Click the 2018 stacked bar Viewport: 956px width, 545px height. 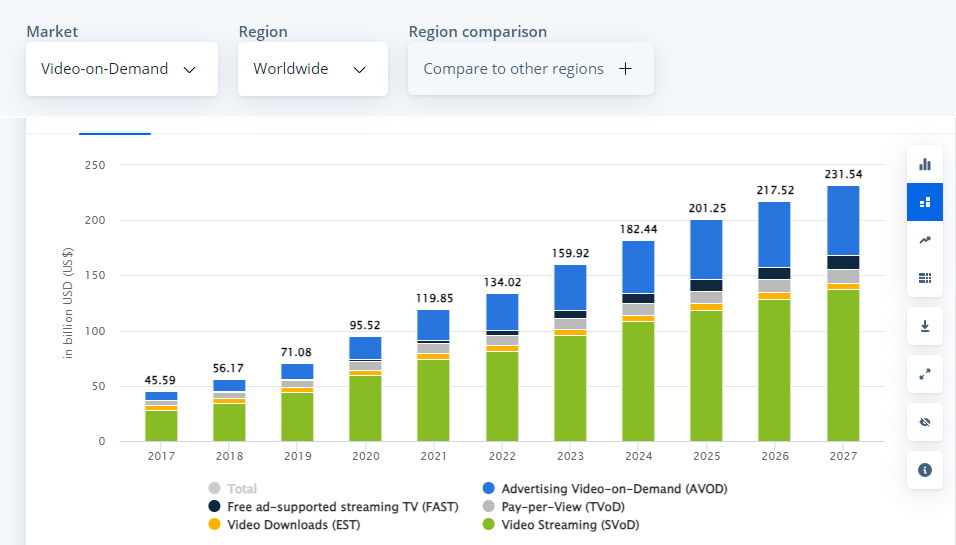click(229, 410)
